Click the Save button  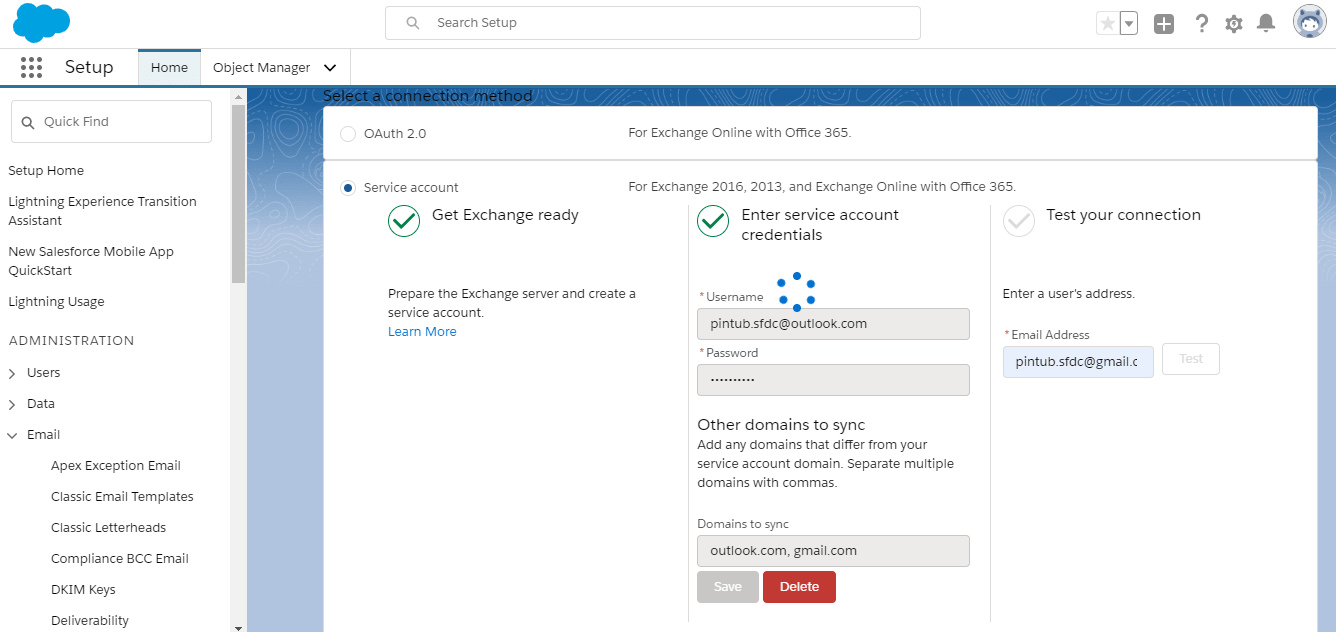pos(728,587)
